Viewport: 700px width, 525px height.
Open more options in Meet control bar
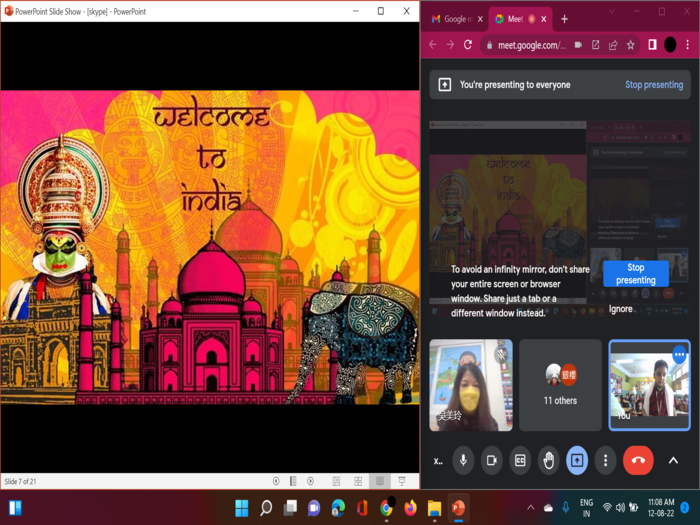tap(605, 460)
